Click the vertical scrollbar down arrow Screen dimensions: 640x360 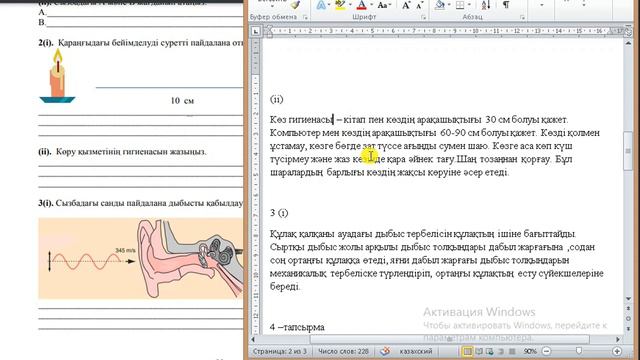tap(629, 299)
